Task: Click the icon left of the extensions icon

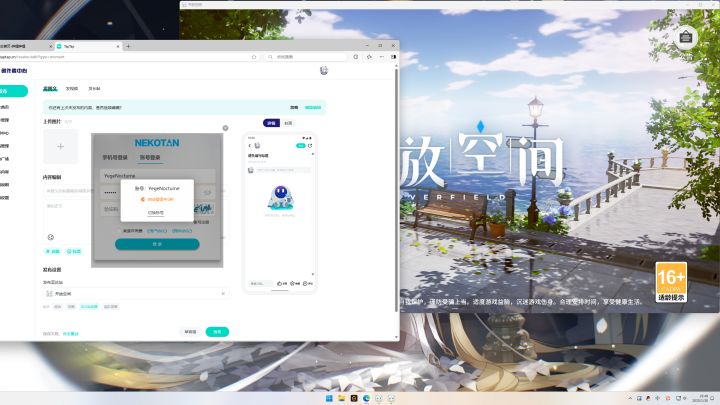Action: tap(356, 57)
